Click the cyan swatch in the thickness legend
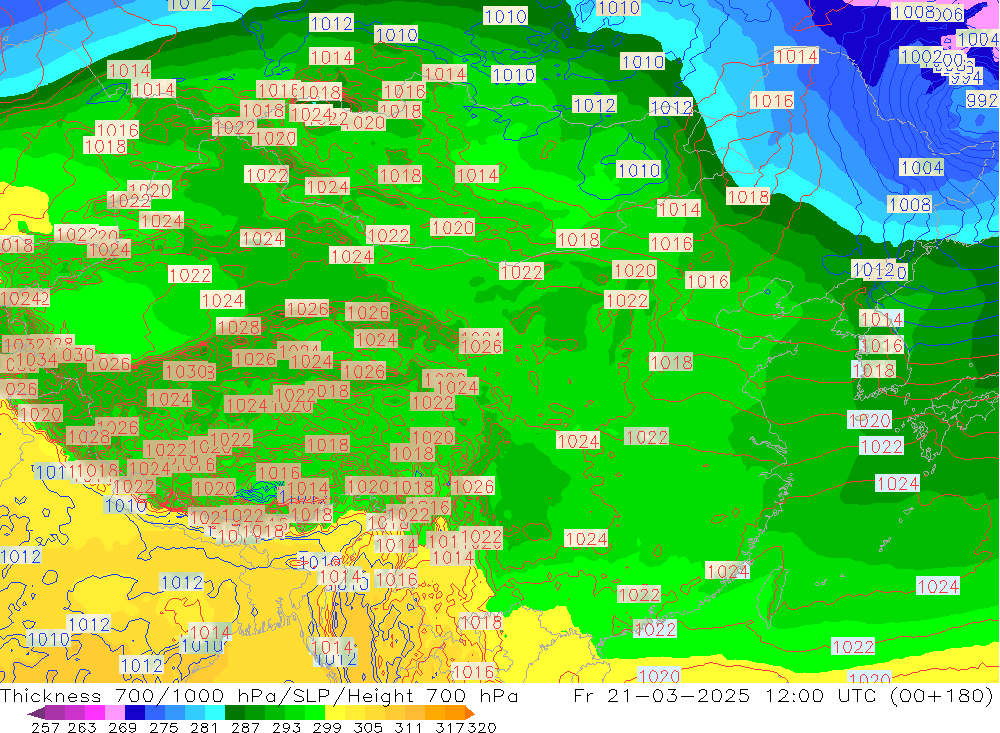The height and width of the screenshot is (733, 1000). coord(215,713)
